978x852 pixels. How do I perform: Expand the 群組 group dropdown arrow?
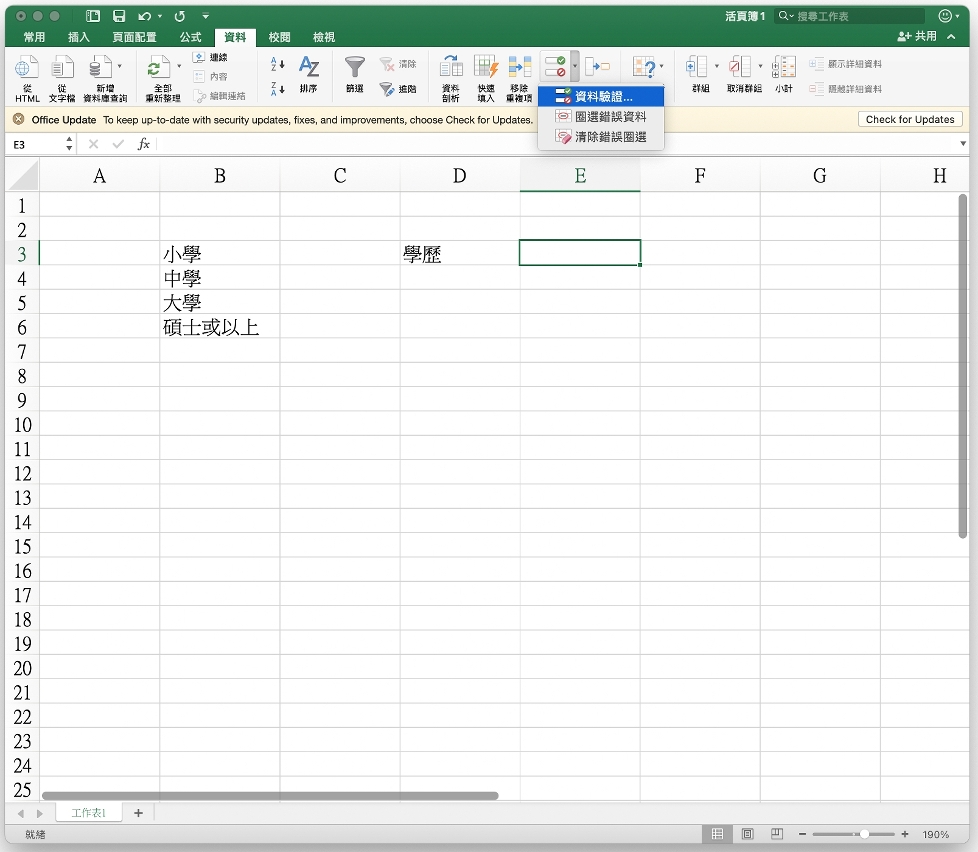click(x=716, y=67)
